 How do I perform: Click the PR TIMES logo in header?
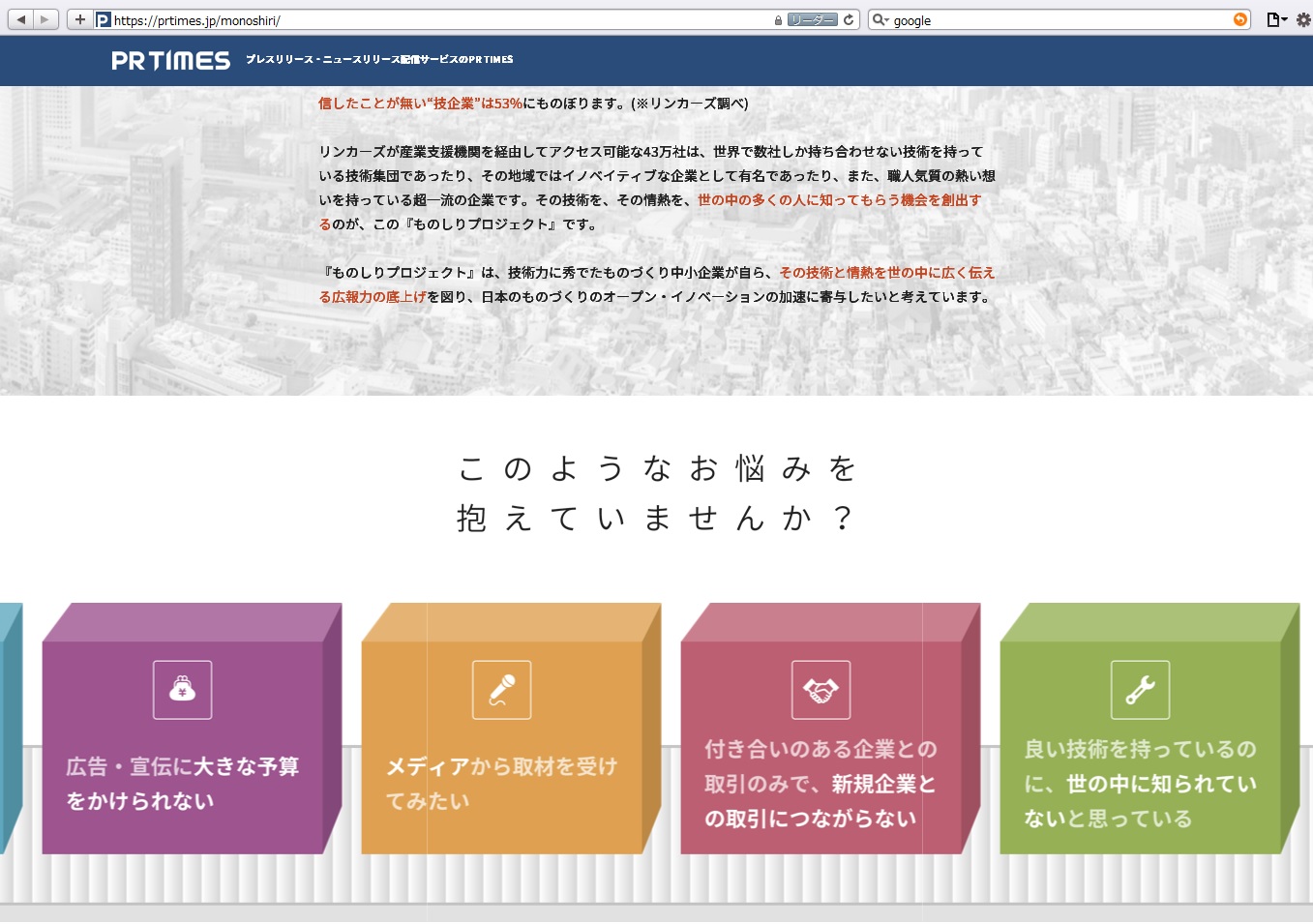click(170, 61)
